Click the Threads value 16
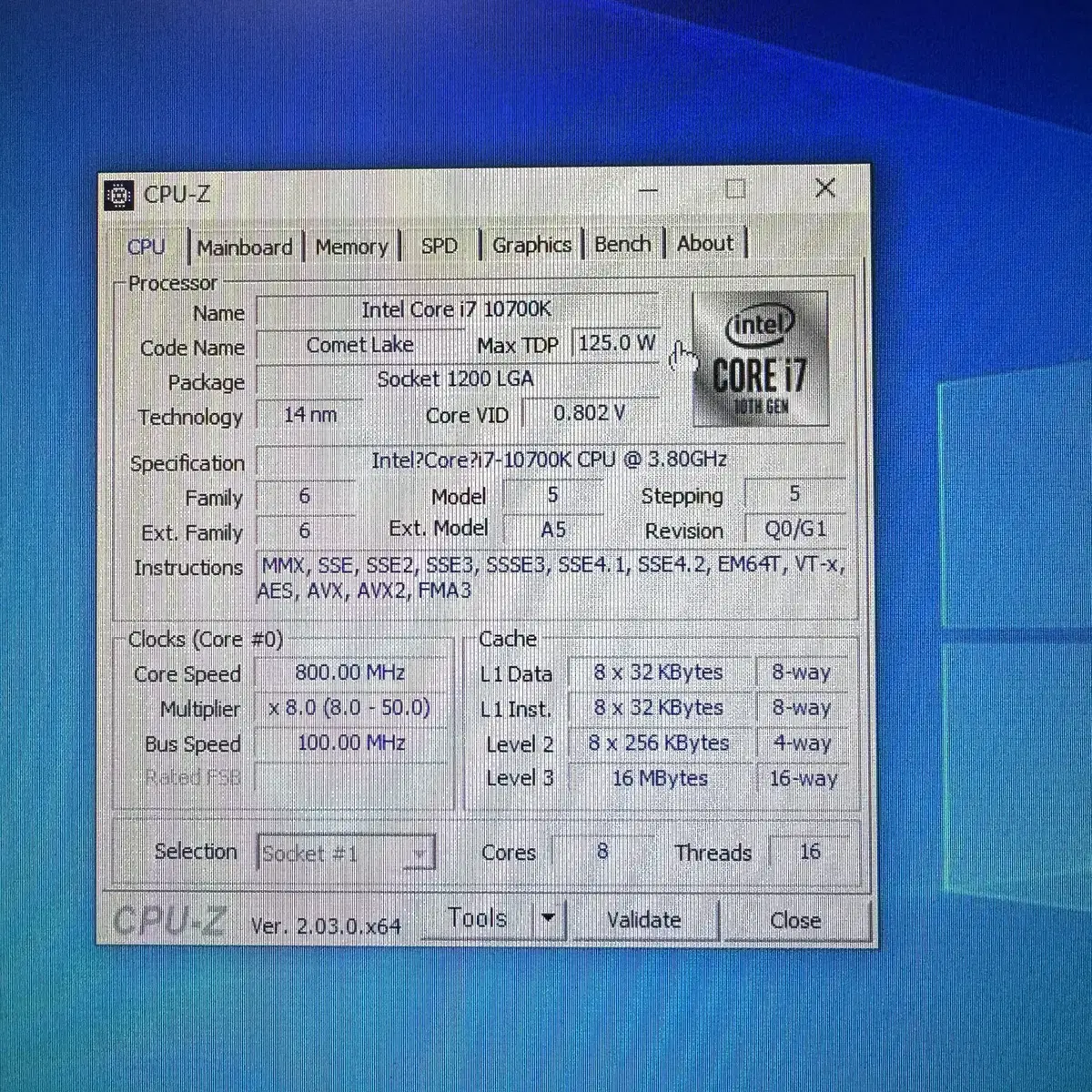The width and height of the screenshot is (1092, 1092). click(x=810, y=852)
